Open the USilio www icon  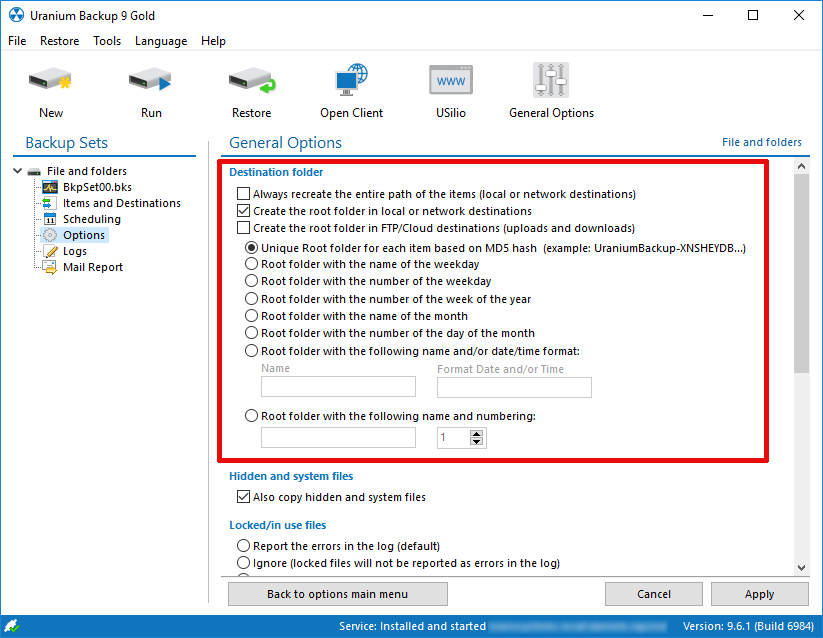451,81
